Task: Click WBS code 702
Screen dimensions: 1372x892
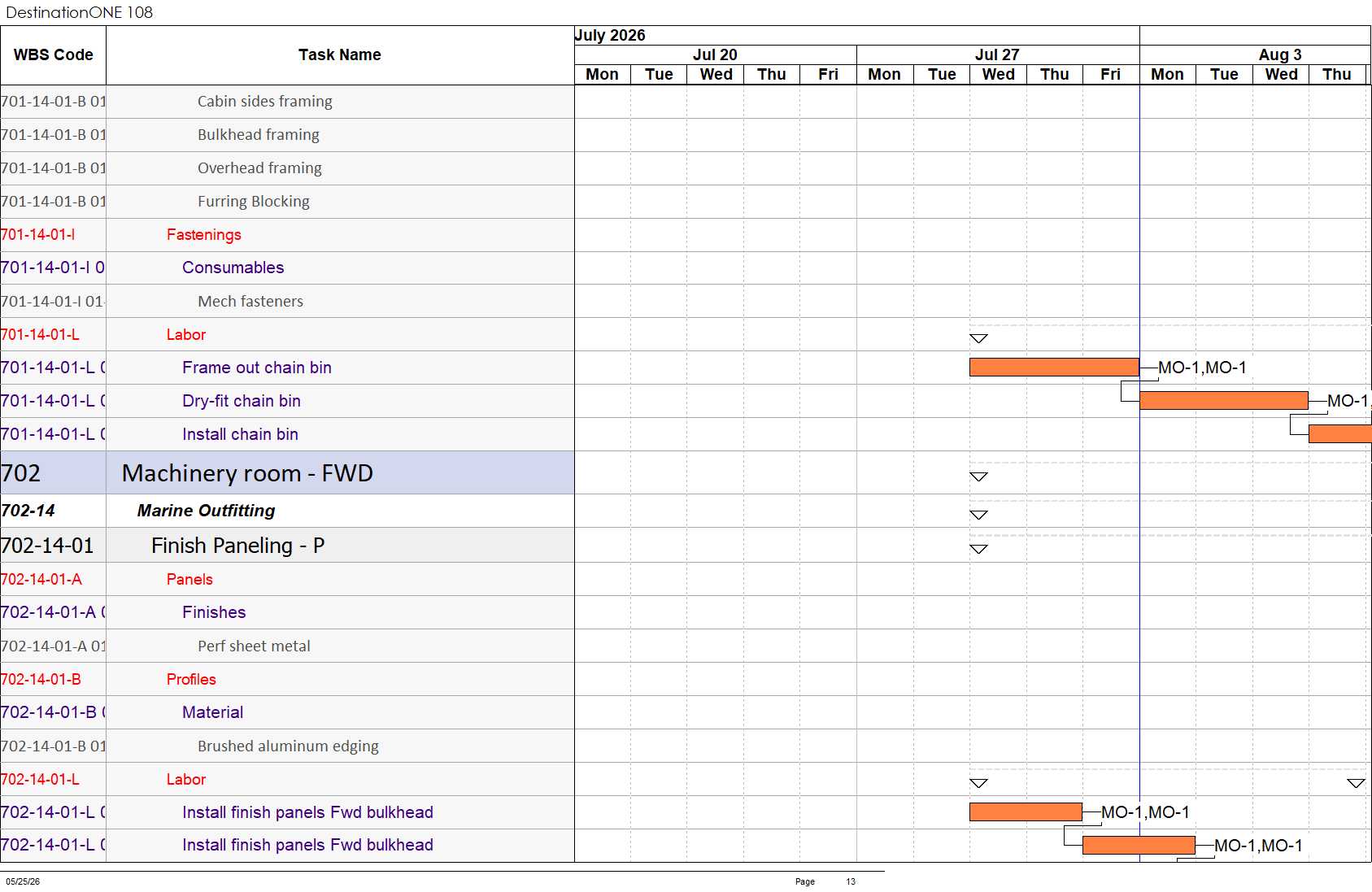Action: (21, 473)
